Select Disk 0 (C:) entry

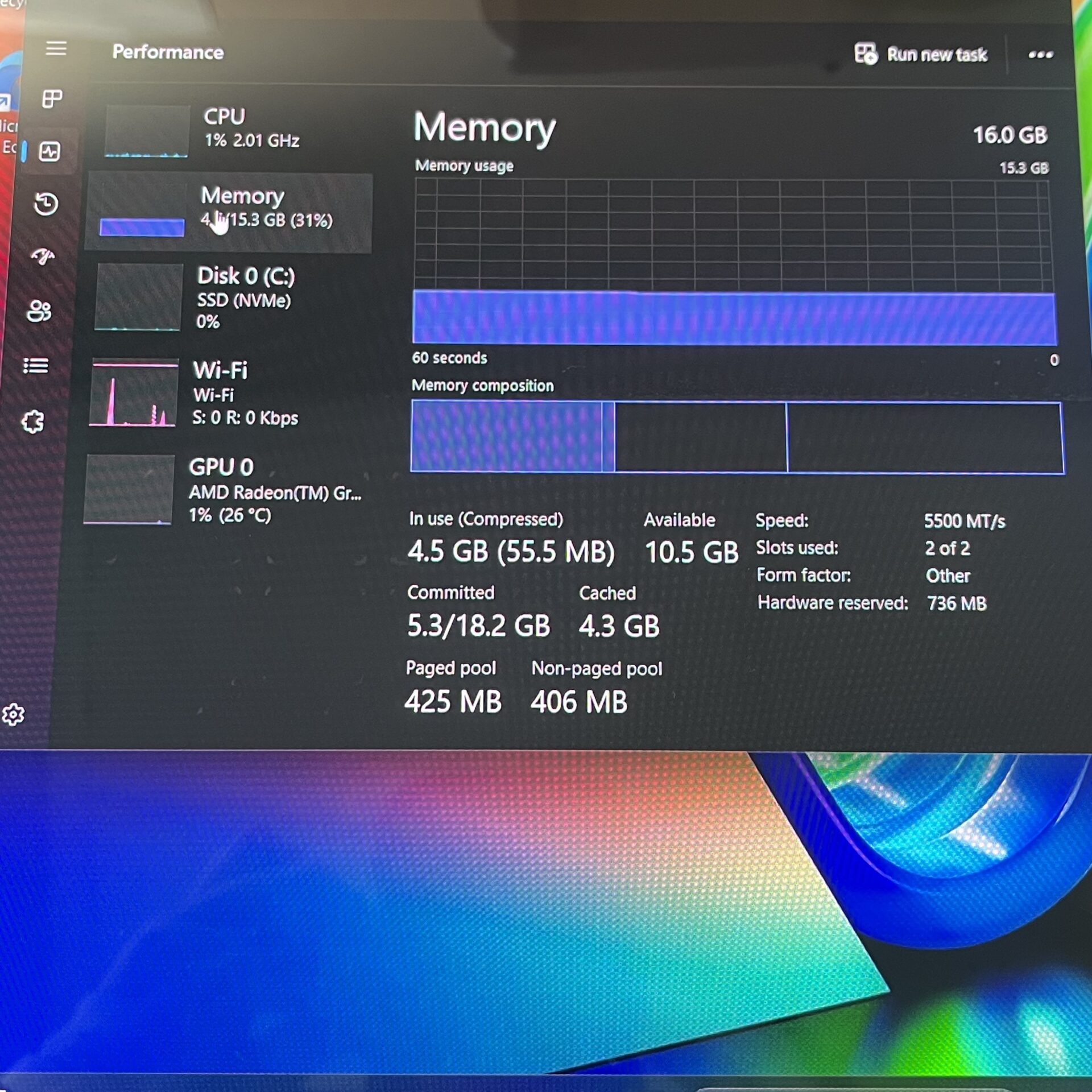[x=229, y=297]
